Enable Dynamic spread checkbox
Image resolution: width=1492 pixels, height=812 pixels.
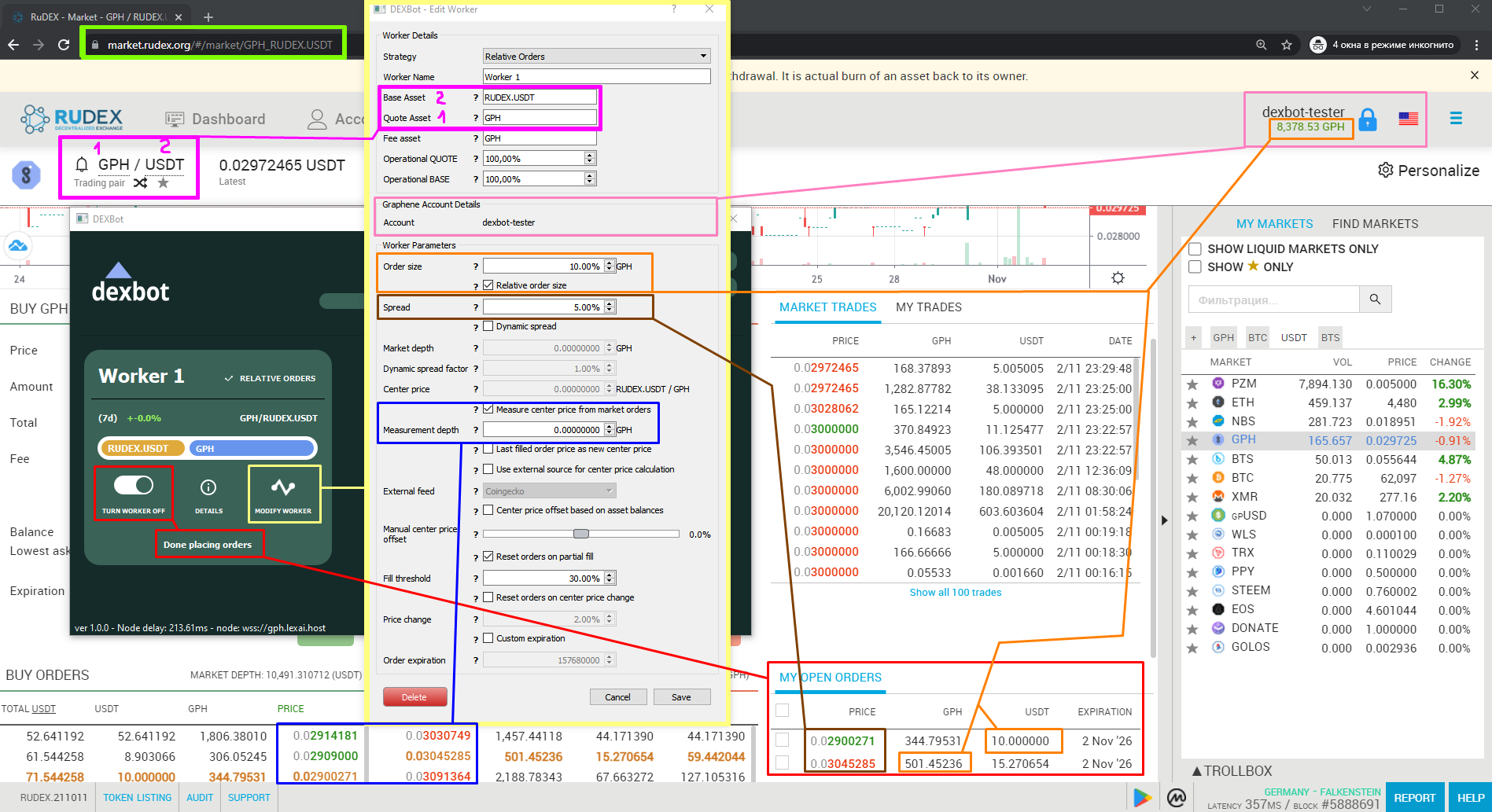488,326
